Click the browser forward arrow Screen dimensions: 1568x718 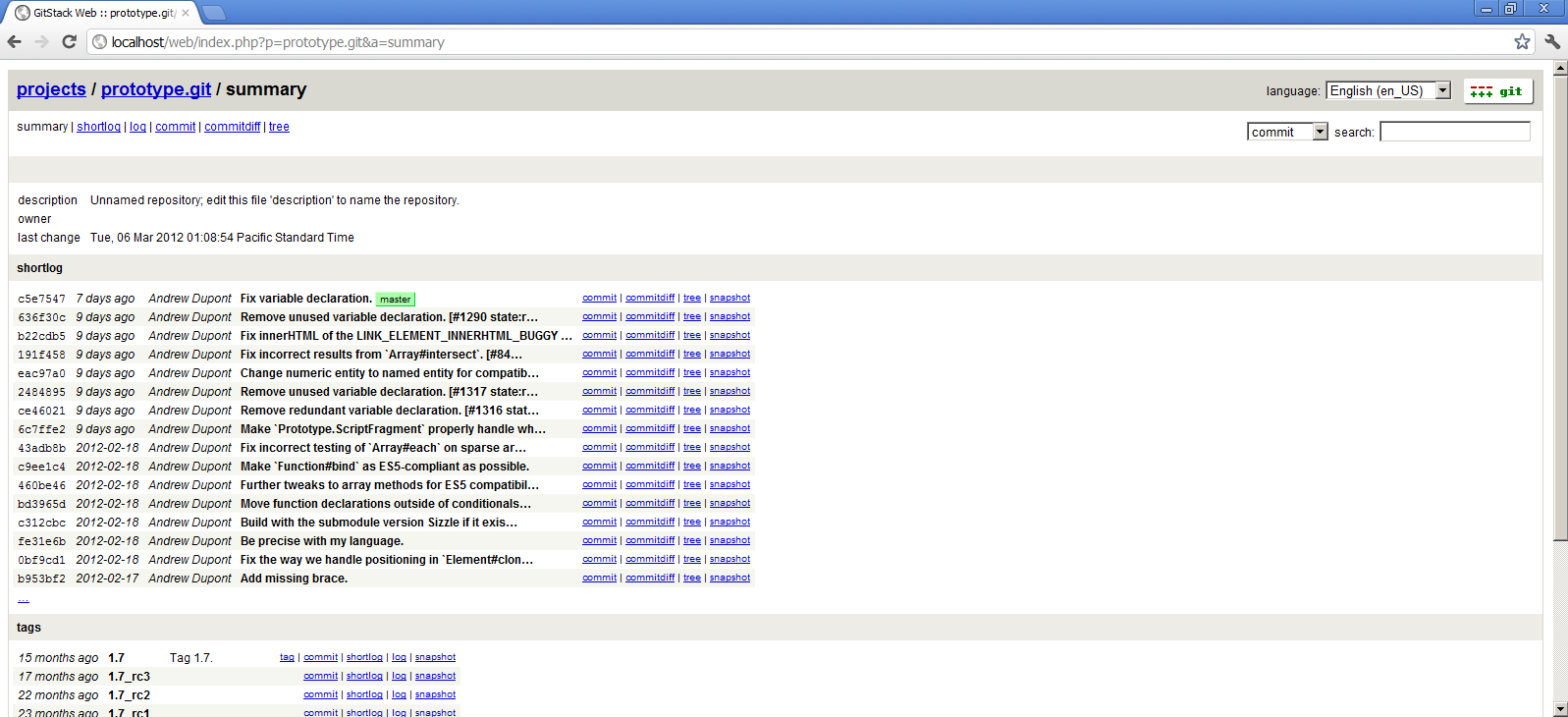click(x=41, y=41)
